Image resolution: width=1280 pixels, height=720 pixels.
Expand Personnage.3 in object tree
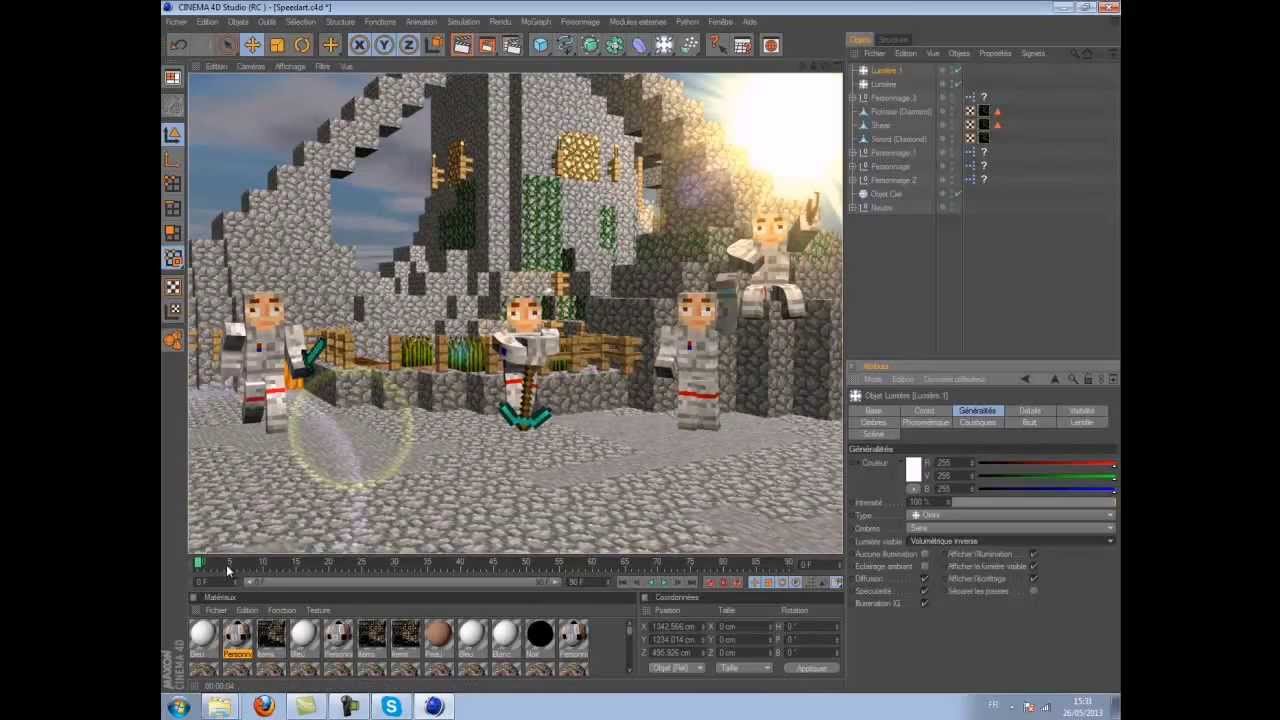coord(852,98)
